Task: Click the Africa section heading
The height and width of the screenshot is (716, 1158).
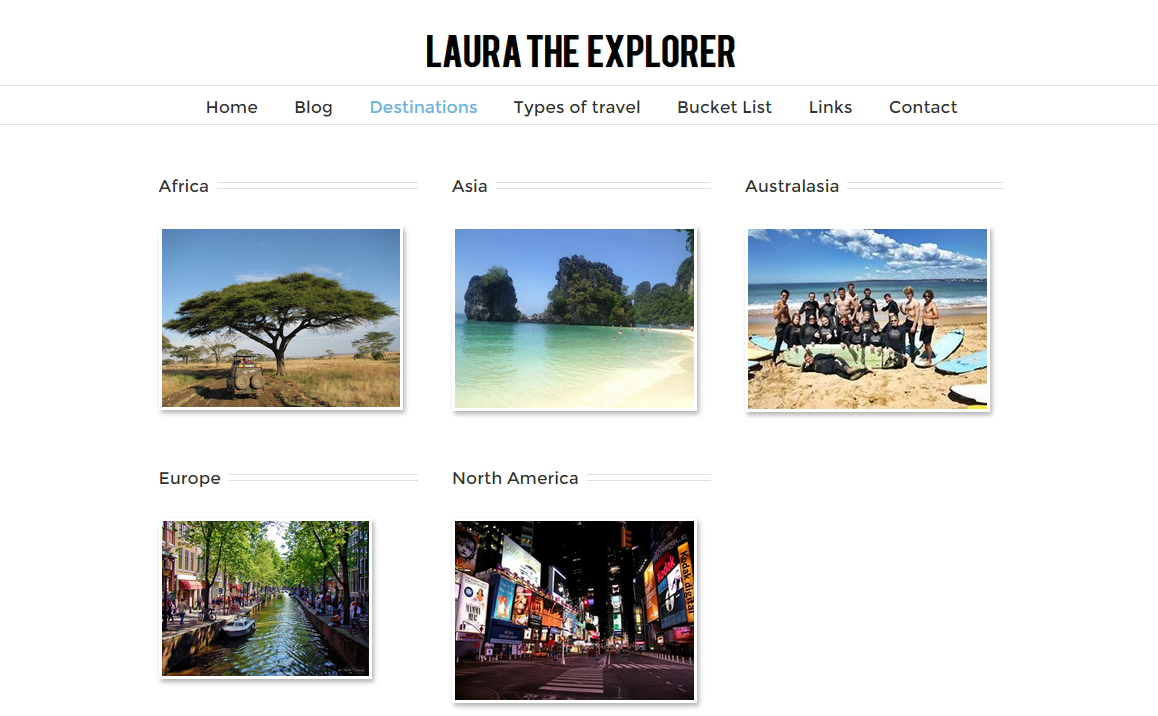Action: 184,186
